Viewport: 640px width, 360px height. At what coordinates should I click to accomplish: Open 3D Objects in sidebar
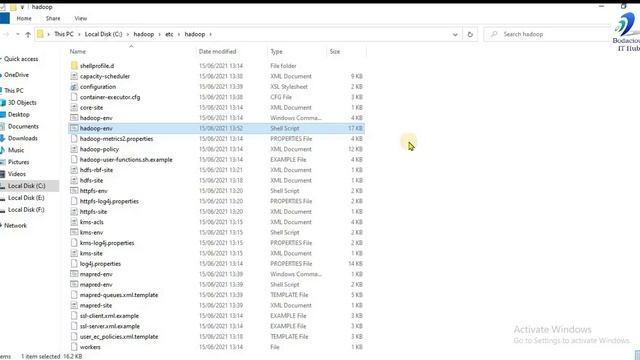pos(22,102)
